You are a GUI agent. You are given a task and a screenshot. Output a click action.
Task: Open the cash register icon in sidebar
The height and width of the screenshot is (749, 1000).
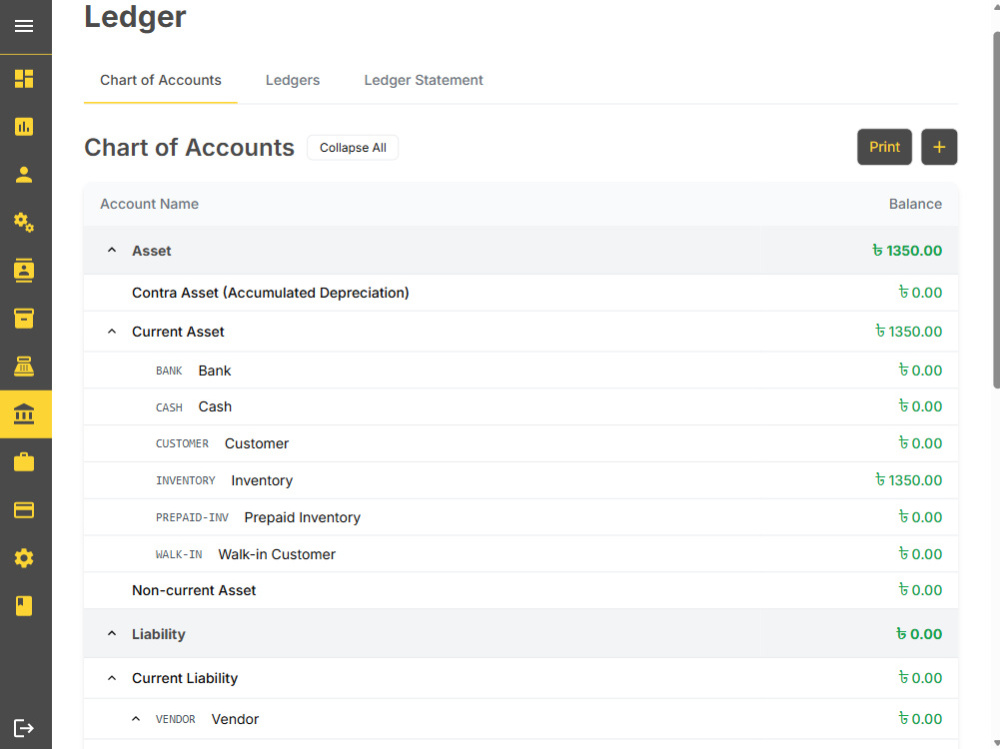pyautogui.click(x=24, y=366)
